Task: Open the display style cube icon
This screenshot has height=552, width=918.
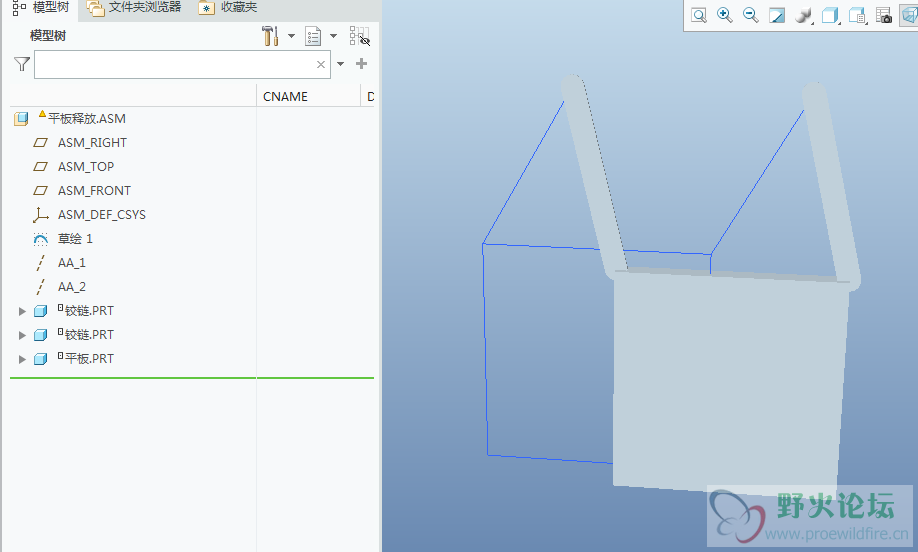Action: tap(830, 15)
